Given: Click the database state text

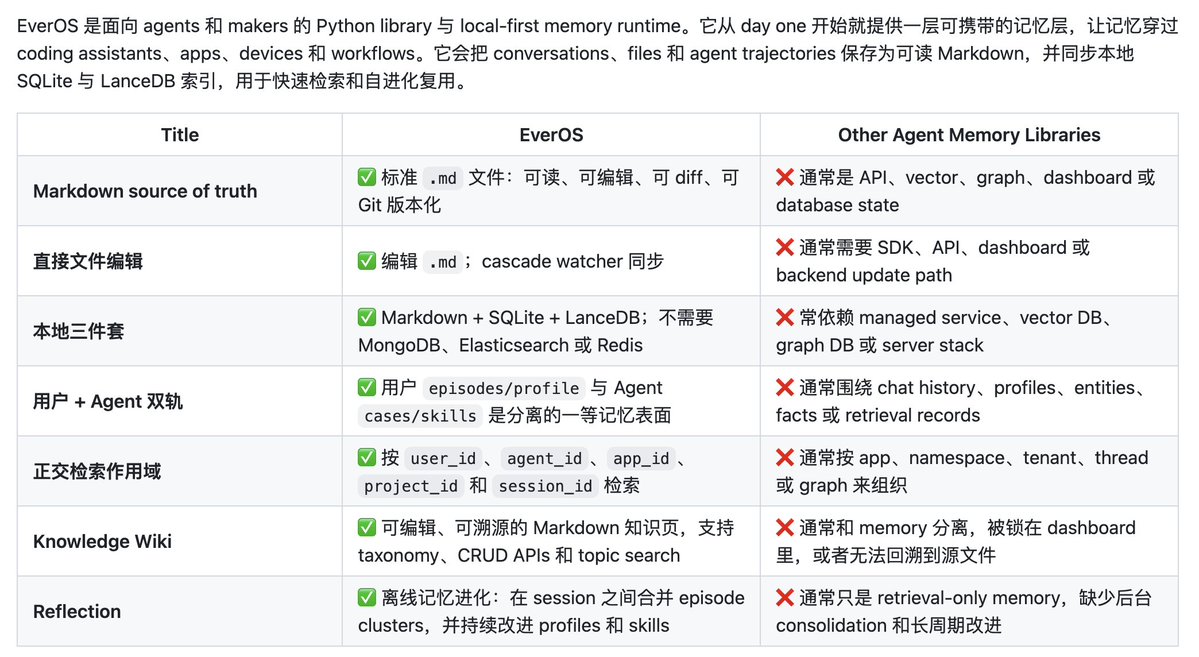Looking at the screenshot, I should tap(837, 205).
